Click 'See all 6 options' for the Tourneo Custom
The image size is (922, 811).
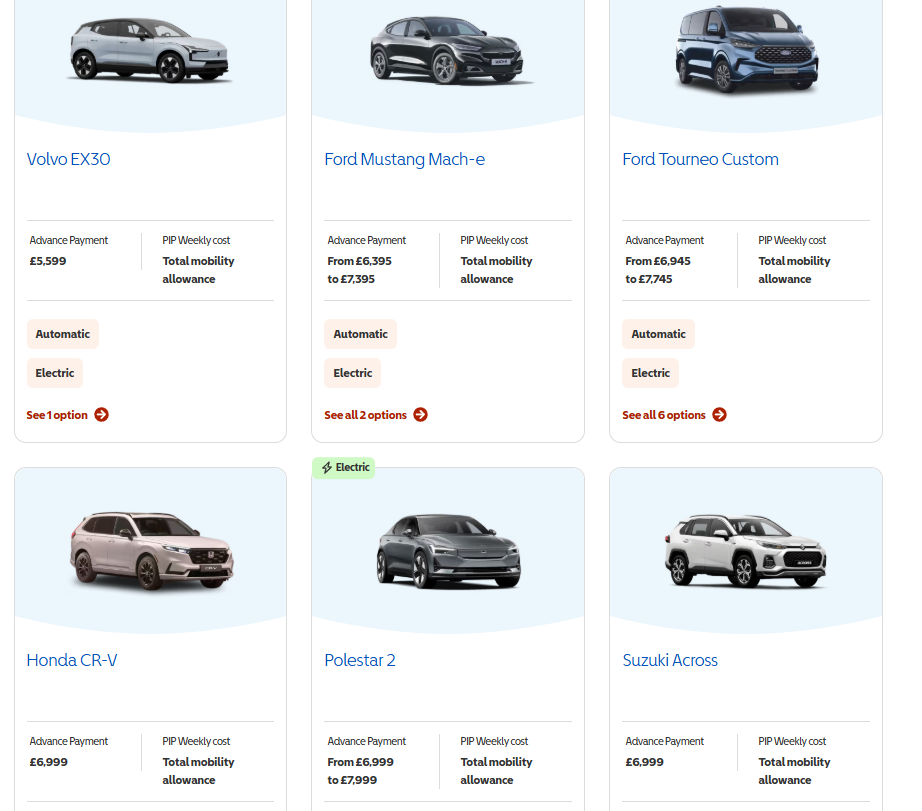(x=664, y=415)
